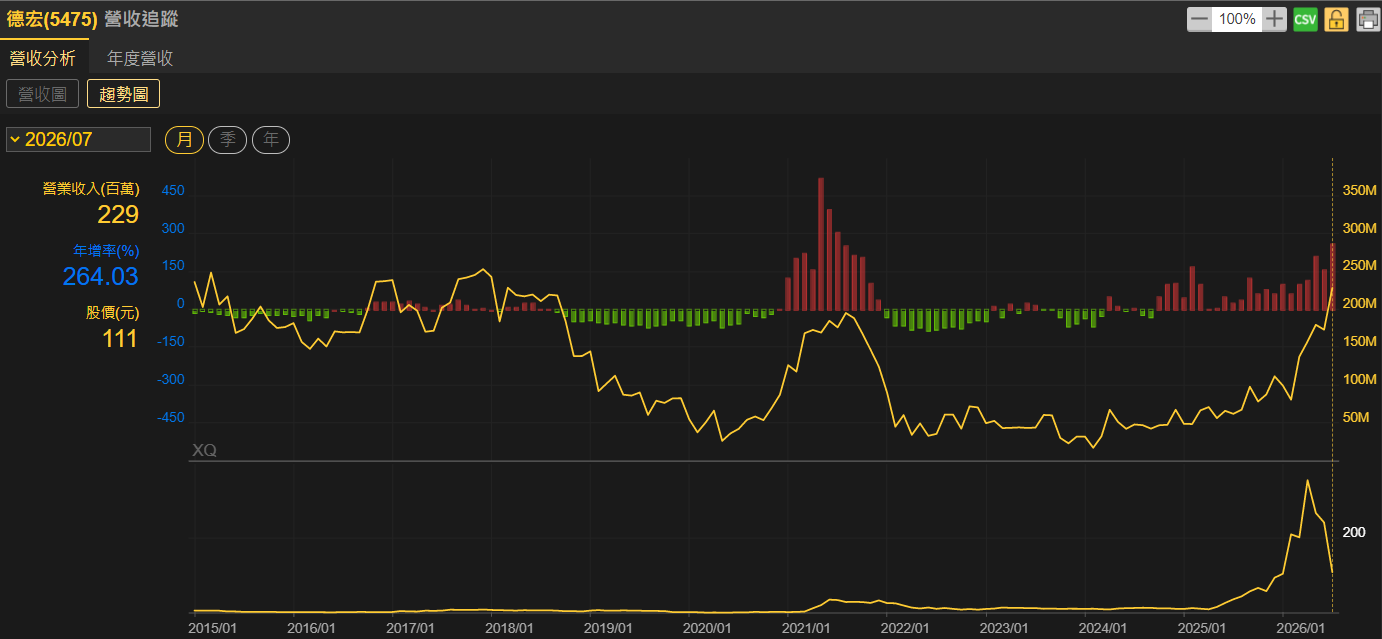Select the 趨勢圖 view button

[x=124, y=94]
